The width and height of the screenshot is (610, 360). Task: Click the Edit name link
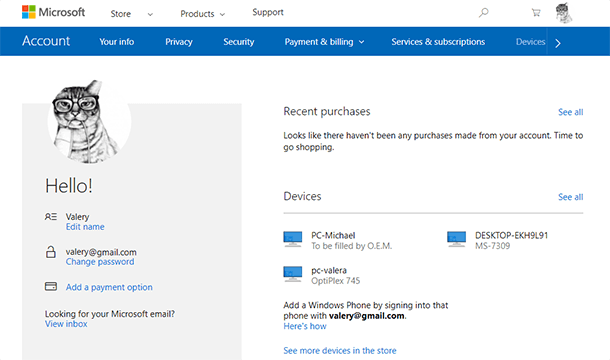pos(85,227)
